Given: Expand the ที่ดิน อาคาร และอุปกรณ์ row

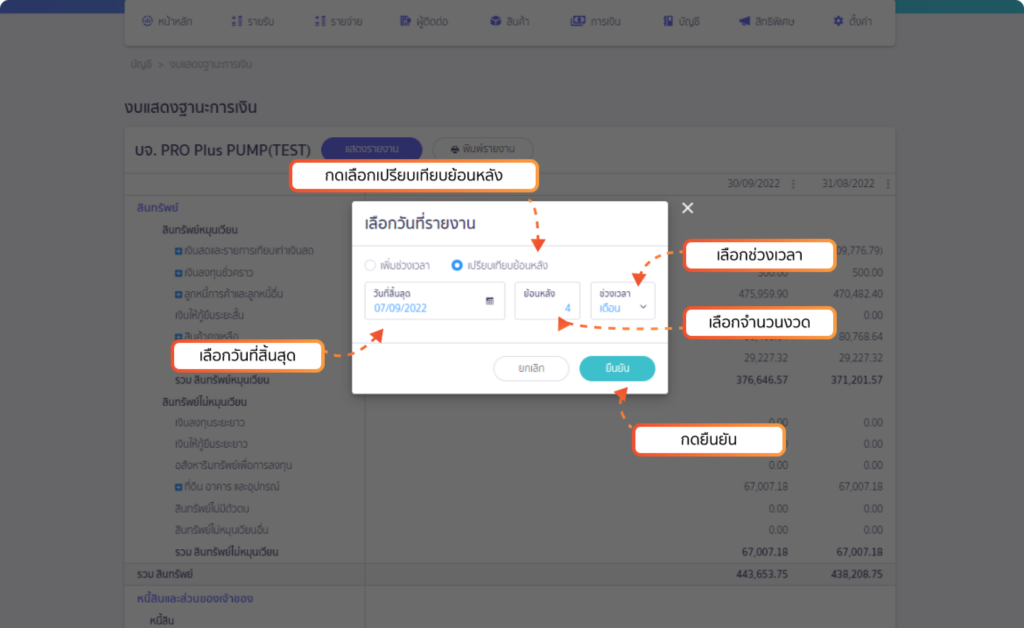Looking at the screenshot, I should click(x=178, y=487).
